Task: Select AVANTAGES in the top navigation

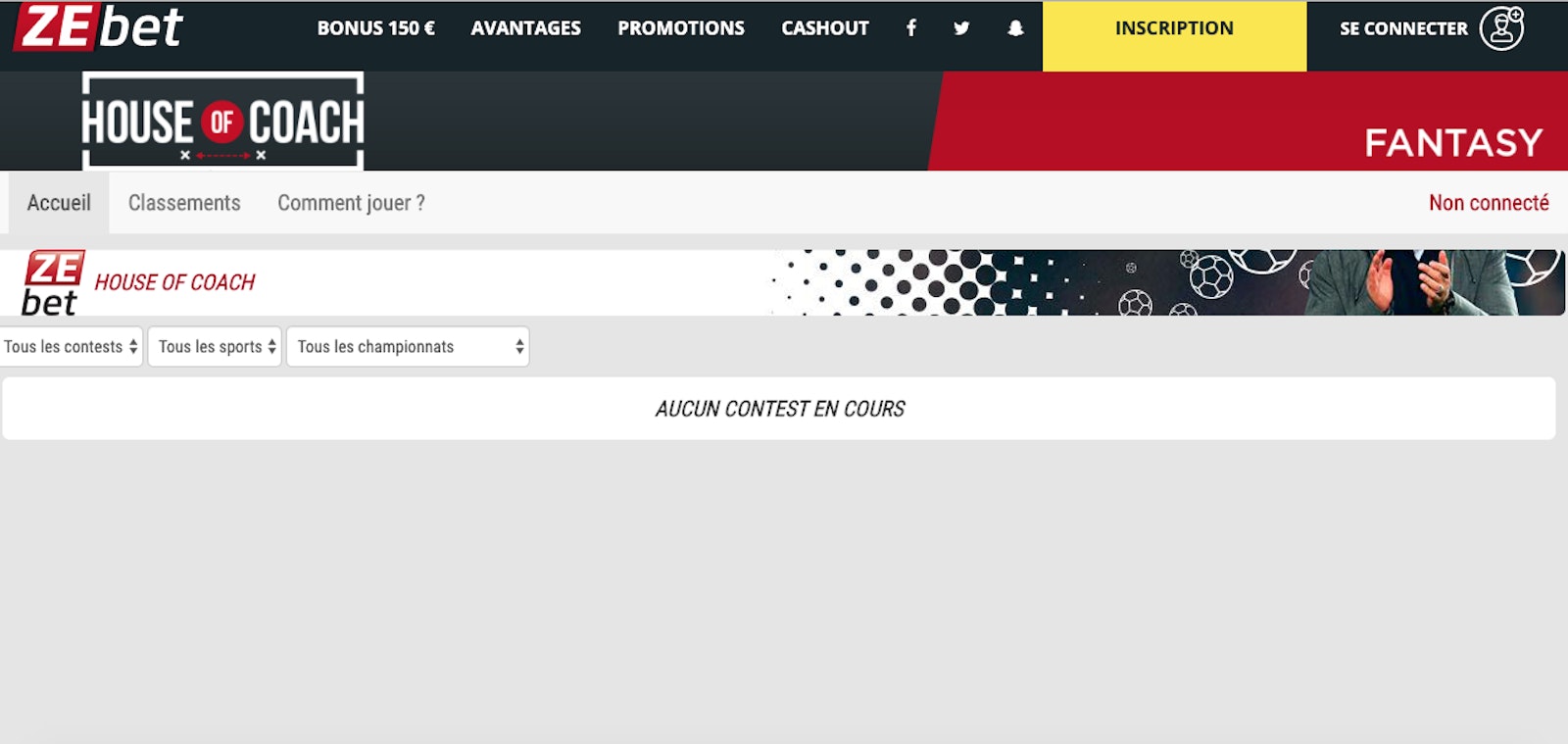Action: point(525,28)
